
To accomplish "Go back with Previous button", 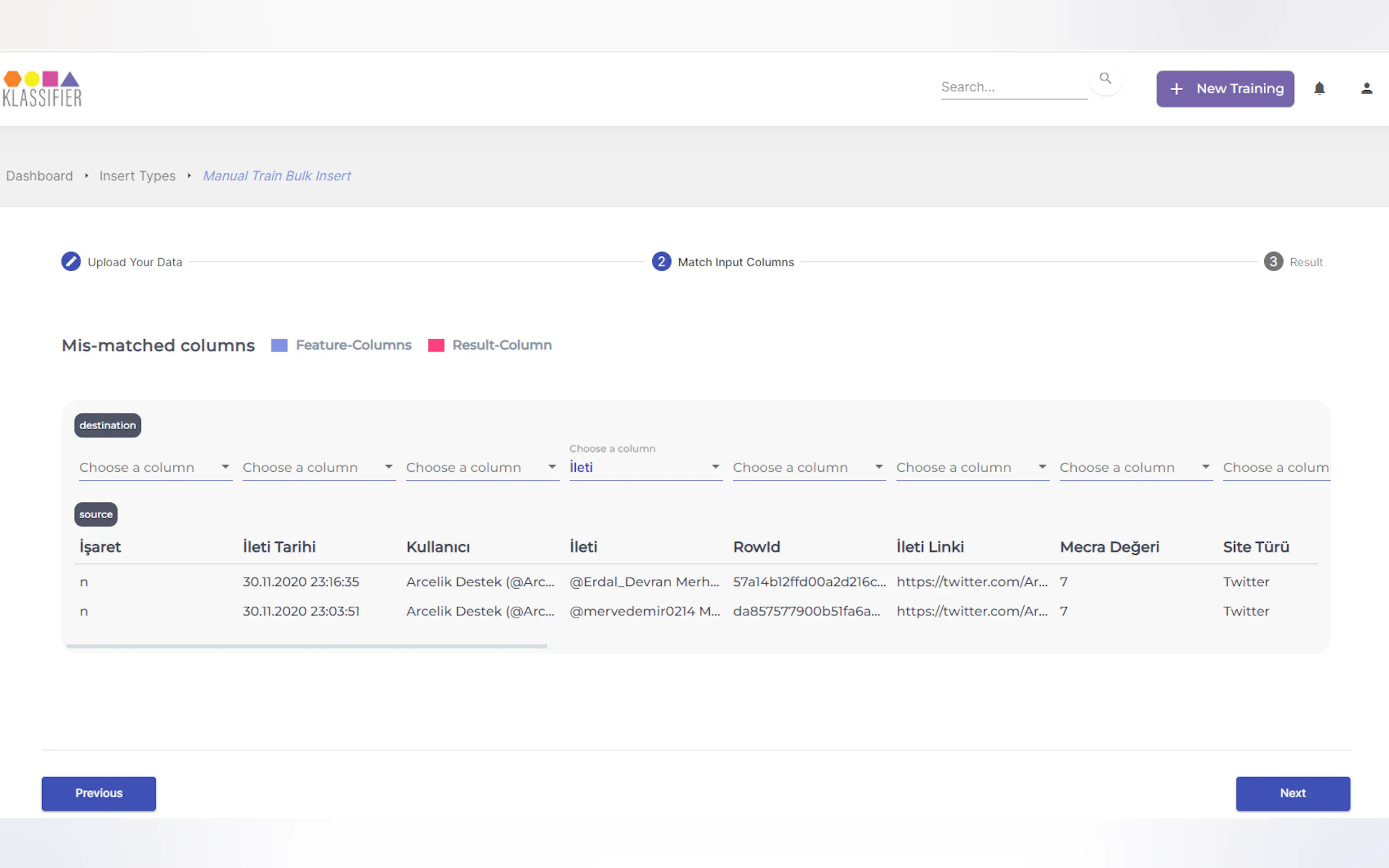I will click(98, 793).
